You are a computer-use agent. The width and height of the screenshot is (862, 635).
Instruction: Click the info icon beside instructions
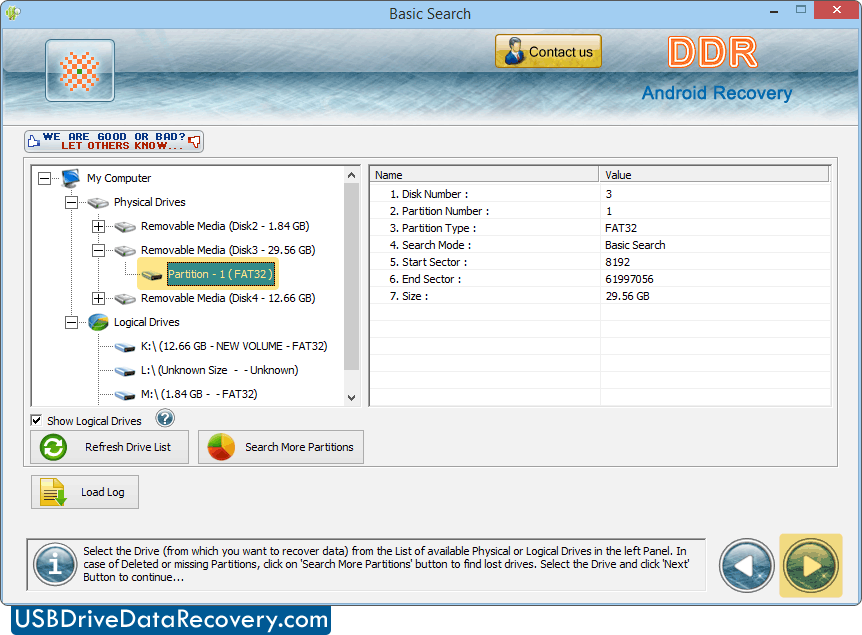pos(55,565)
